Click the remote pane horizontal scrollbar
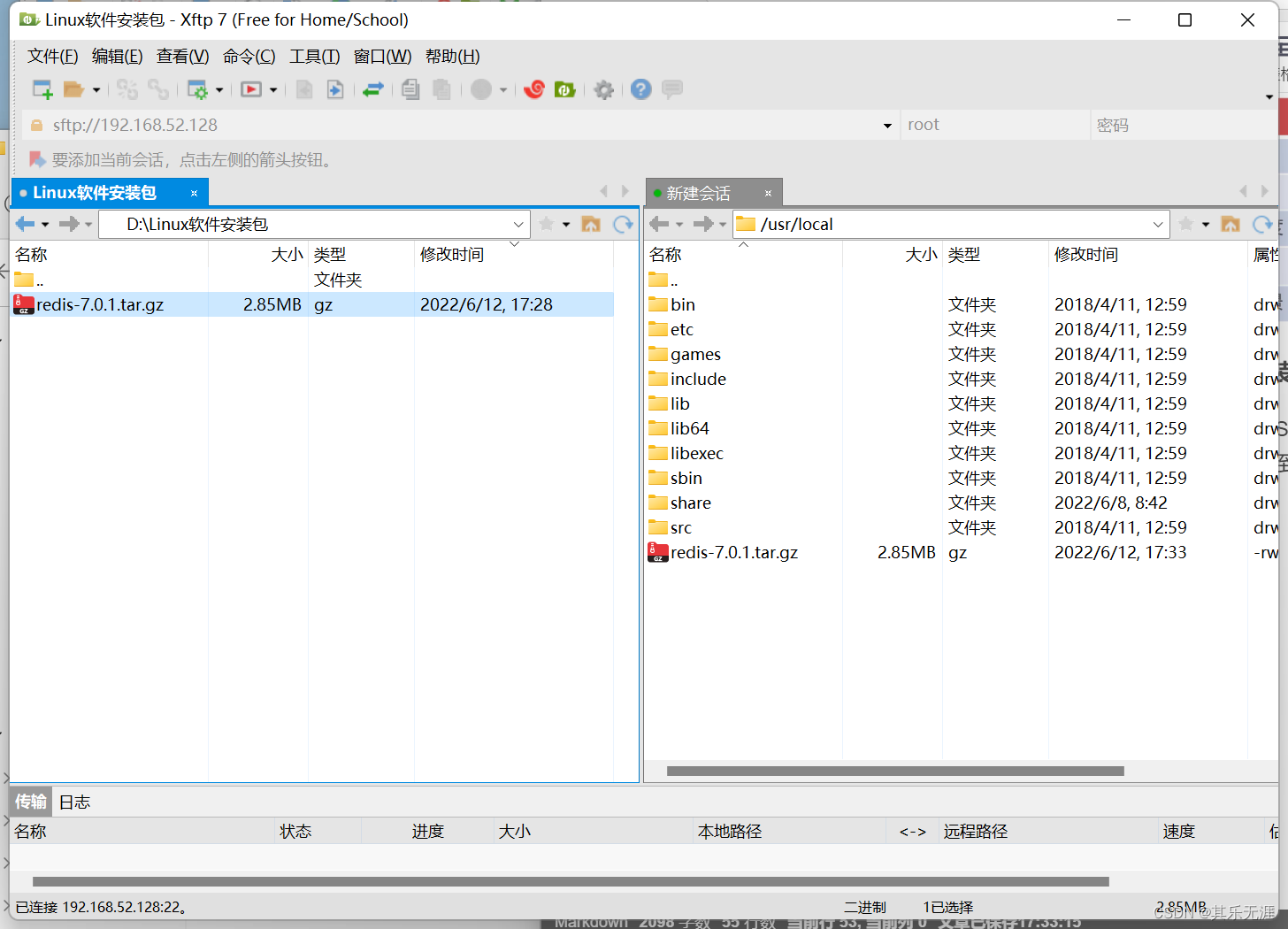 [x=895, y=772]
